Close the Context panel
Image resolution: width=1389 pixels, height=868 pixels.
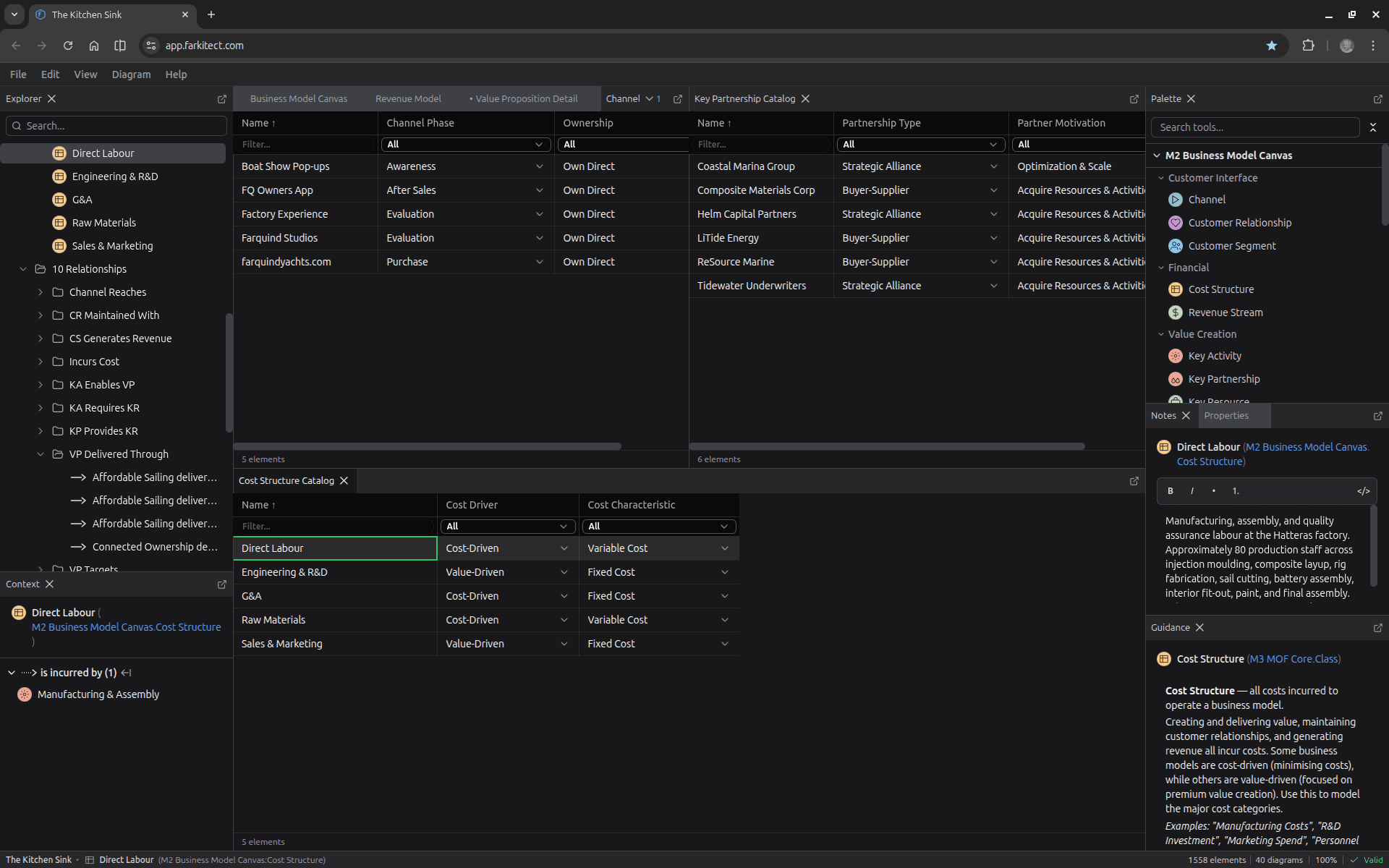tap(49, 584)
